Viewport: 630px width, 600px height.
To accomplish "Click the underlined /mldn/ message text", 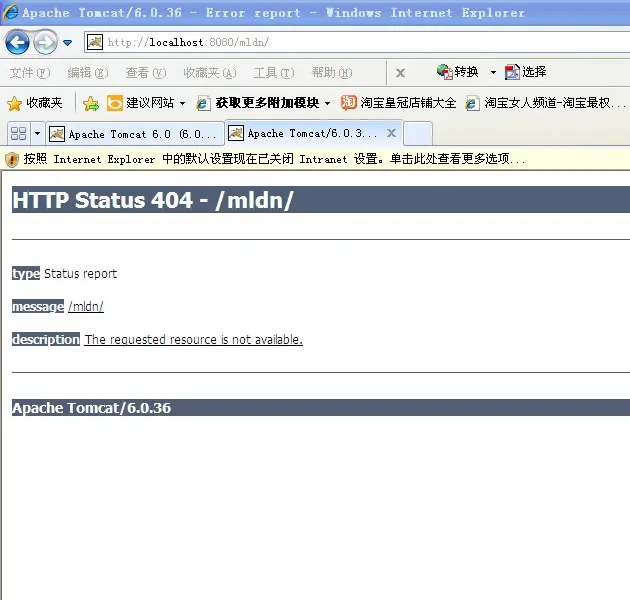I will pos(86,307).
